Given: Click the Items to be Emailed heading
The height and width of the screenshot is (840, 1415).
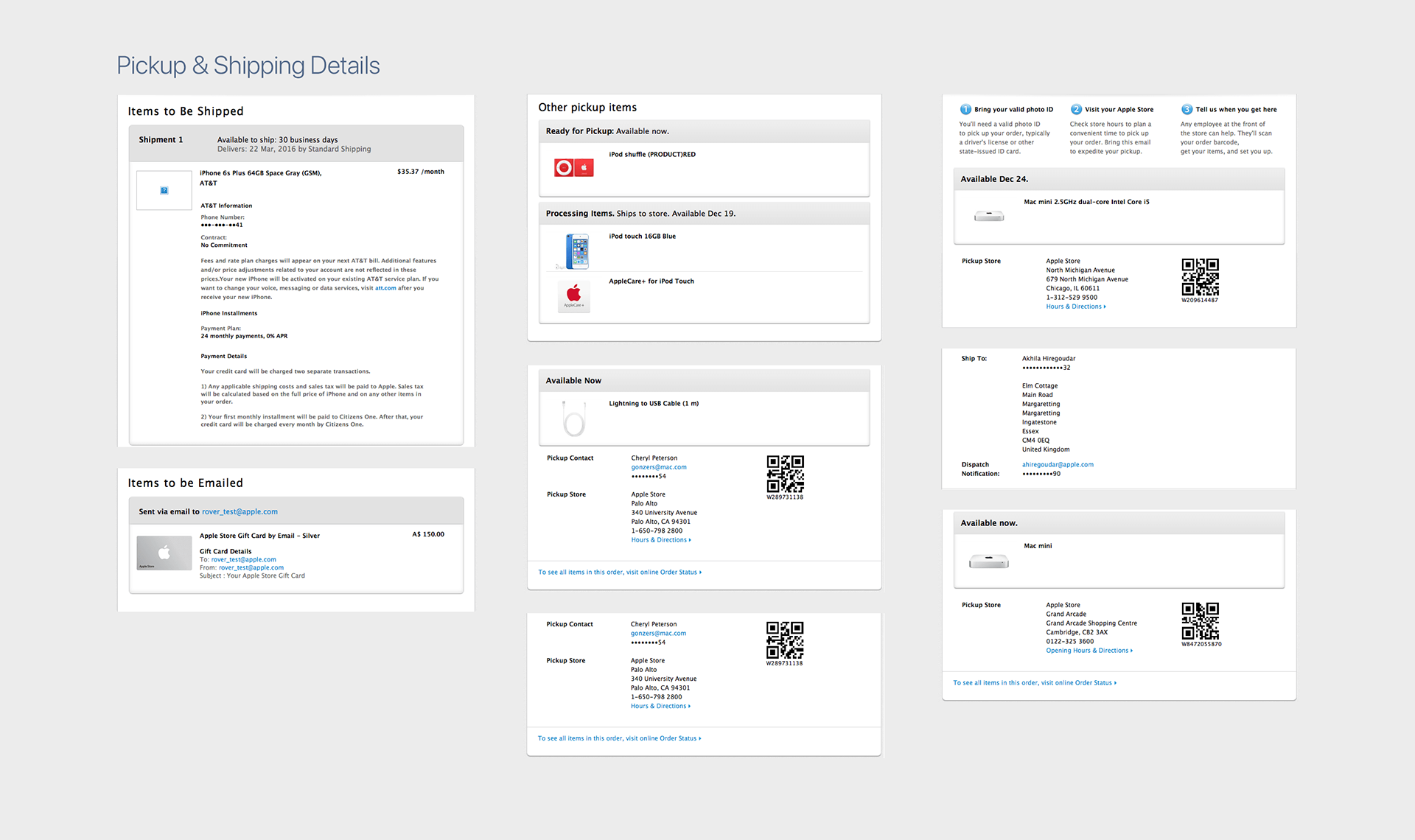Looking at the screenshot, I should pos(185,483).
